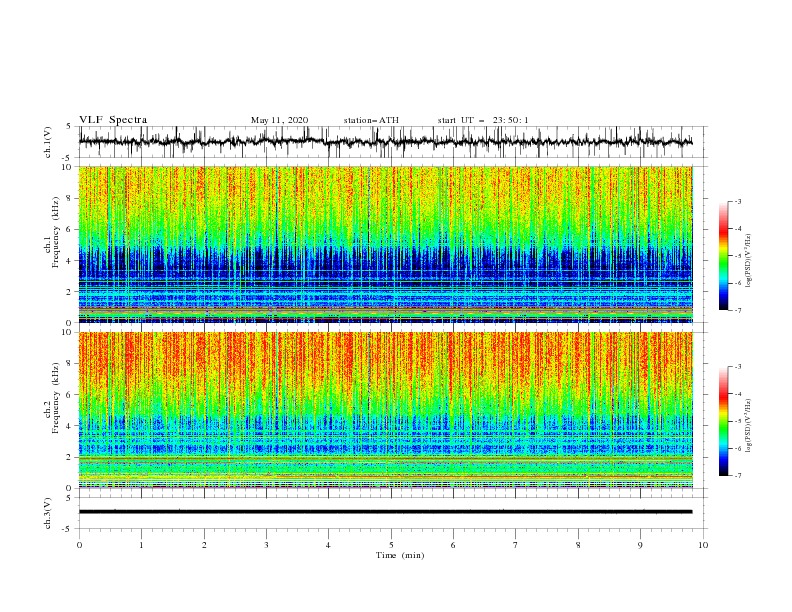
Task: Click the "3" tick label on the time axis
Action: (266, 545)
